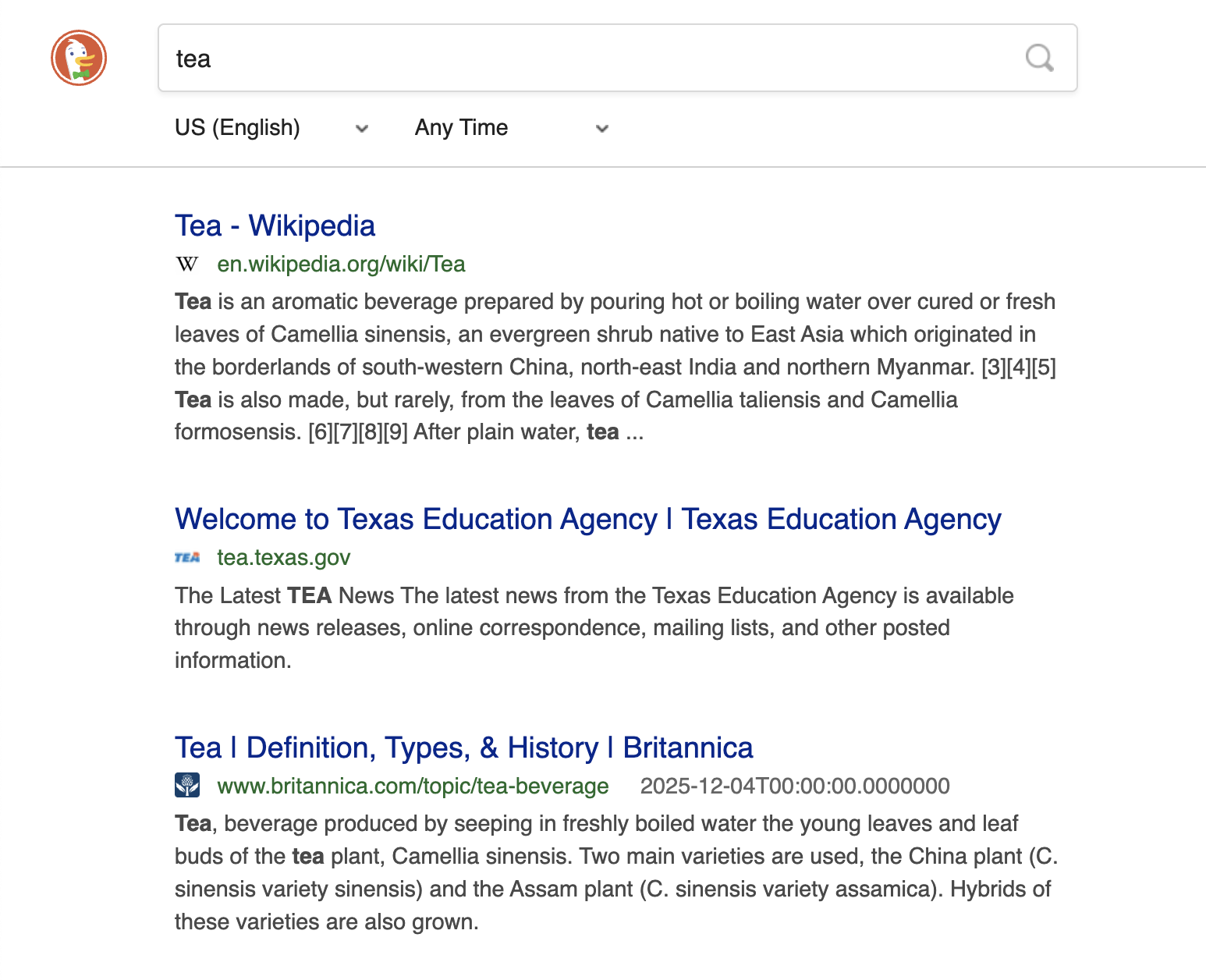Click the Wikipedia "W" favicon

pyautogui.click(x=187, y=265)
